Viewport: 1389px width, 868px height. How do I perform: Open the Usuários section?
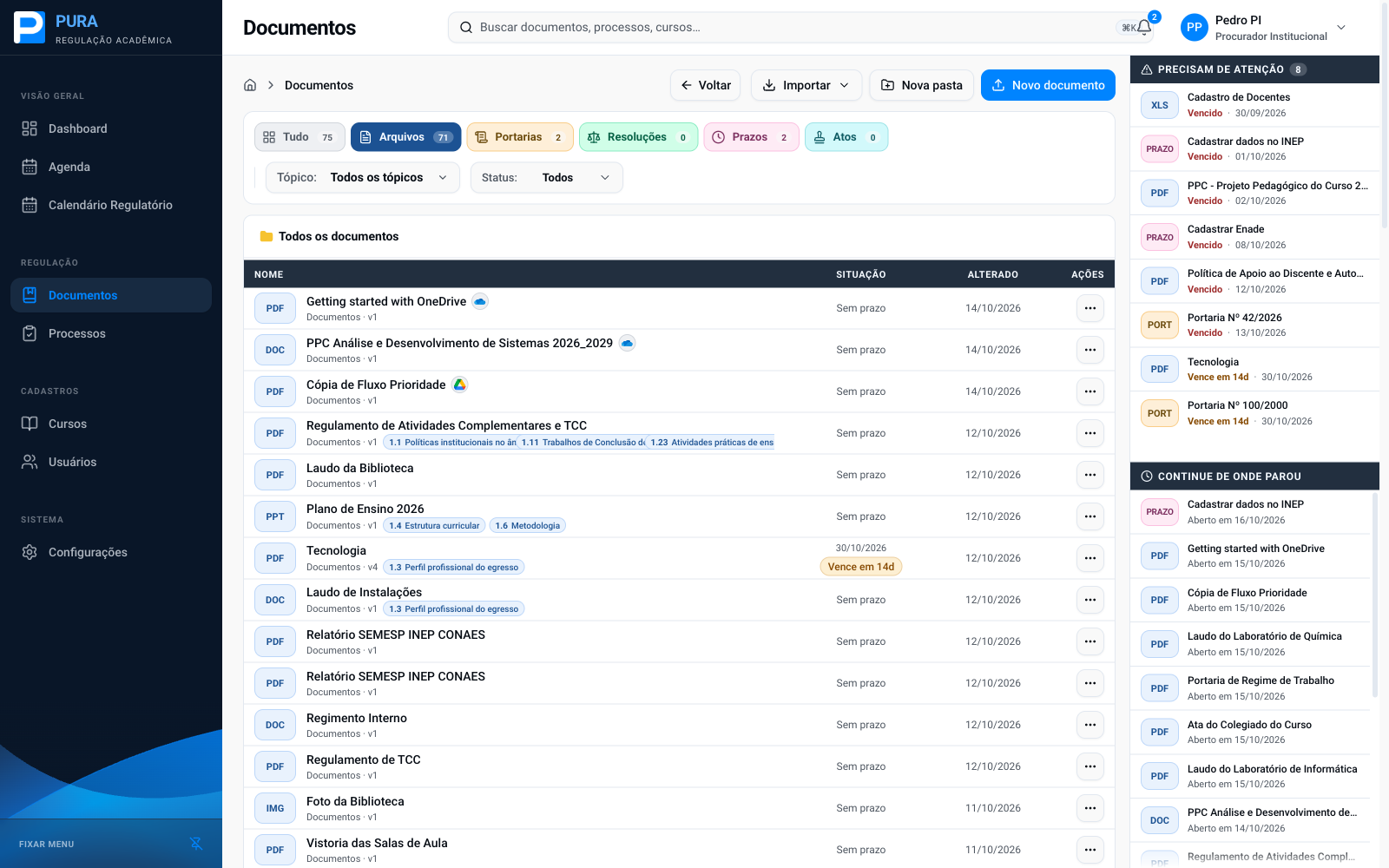(111, 462)
